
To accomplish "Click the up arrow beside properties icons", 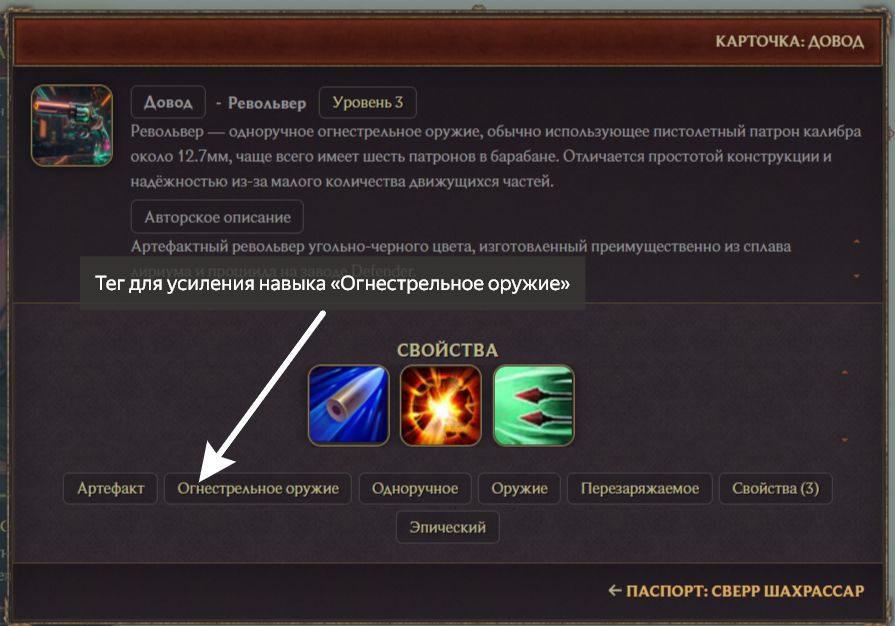I will point(845,372).
